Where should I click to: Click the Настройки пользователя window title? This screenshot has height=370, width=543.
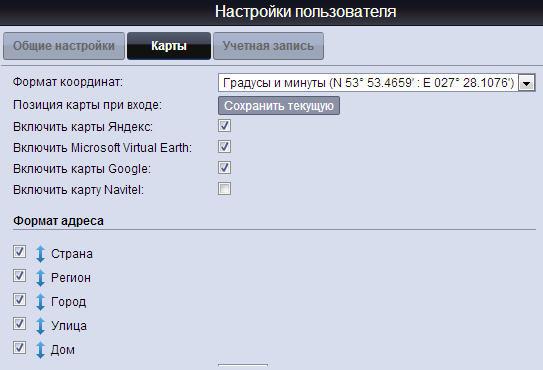(x=306, y=11)
